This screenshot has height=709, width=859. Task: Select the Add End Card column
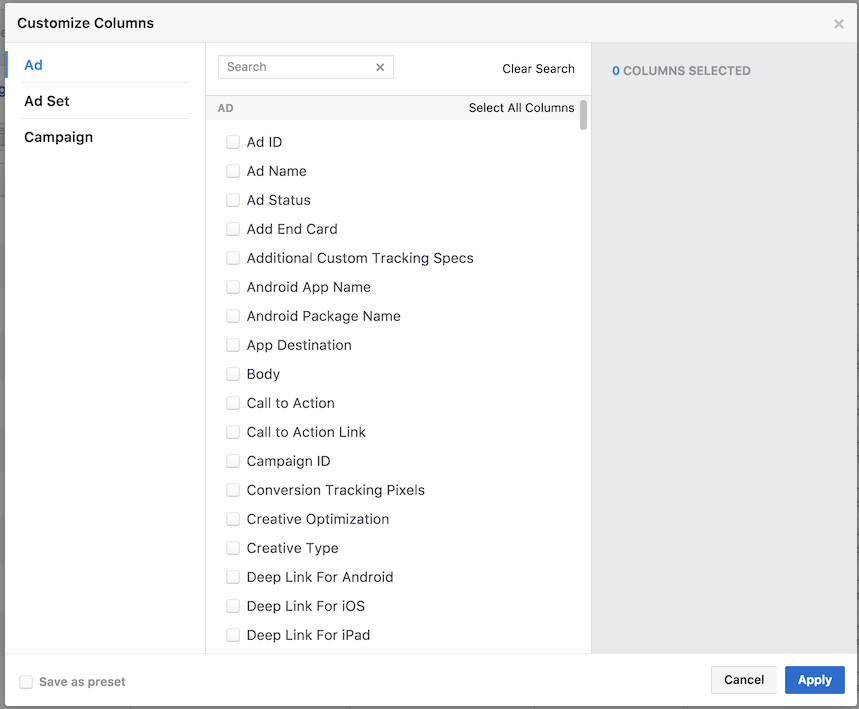pos(233,229)
